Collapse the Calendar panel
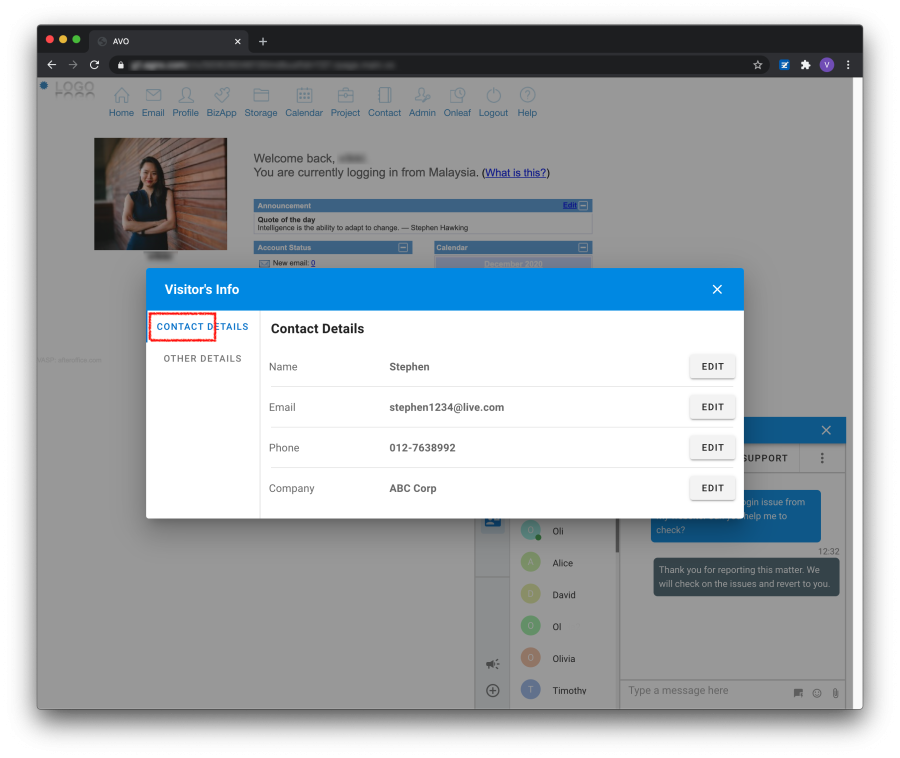This screenshot has height=758, width=900. click(x=585, y=247)
